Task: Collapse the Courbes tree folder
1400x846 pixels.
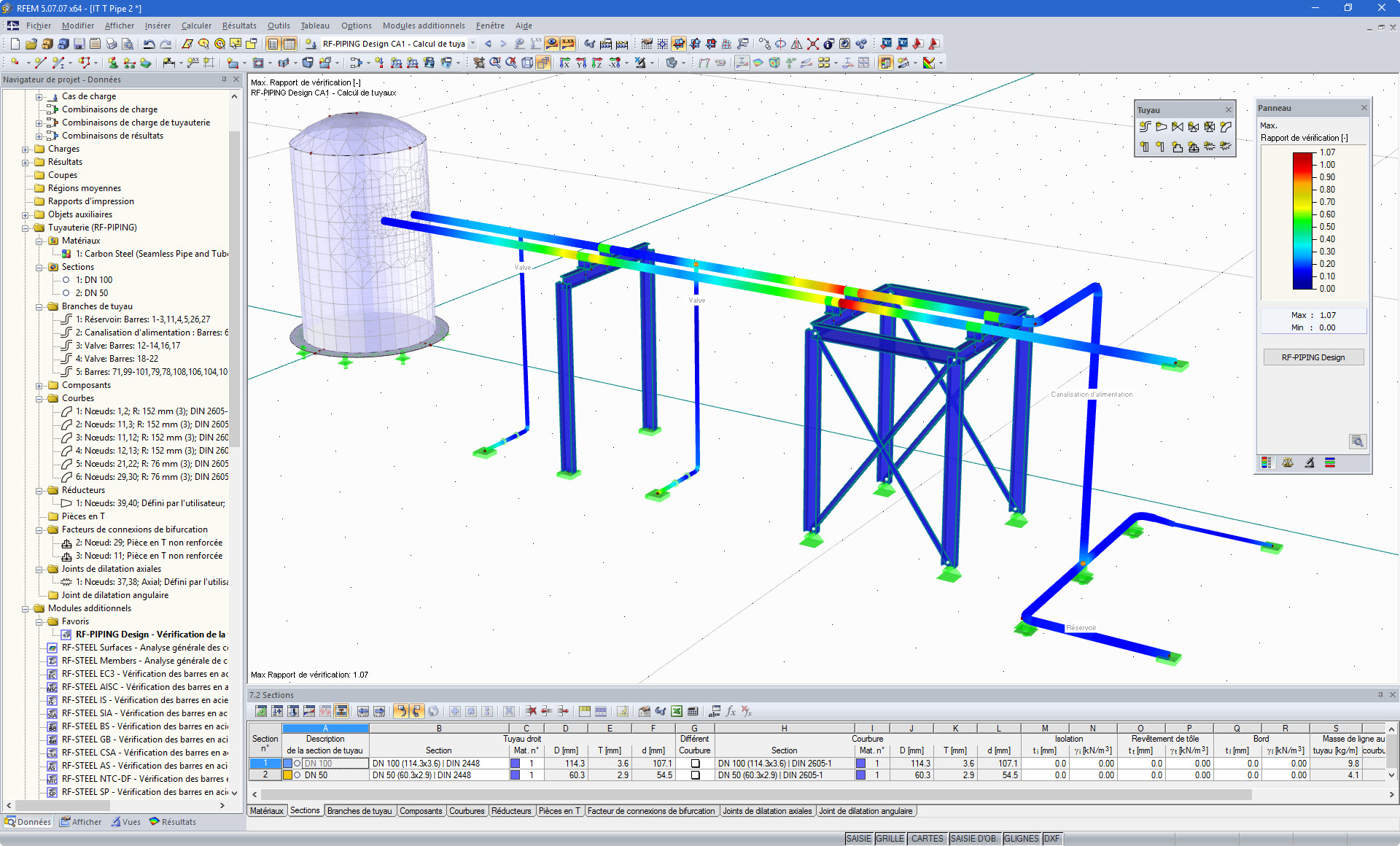Action: click(39, 398)
